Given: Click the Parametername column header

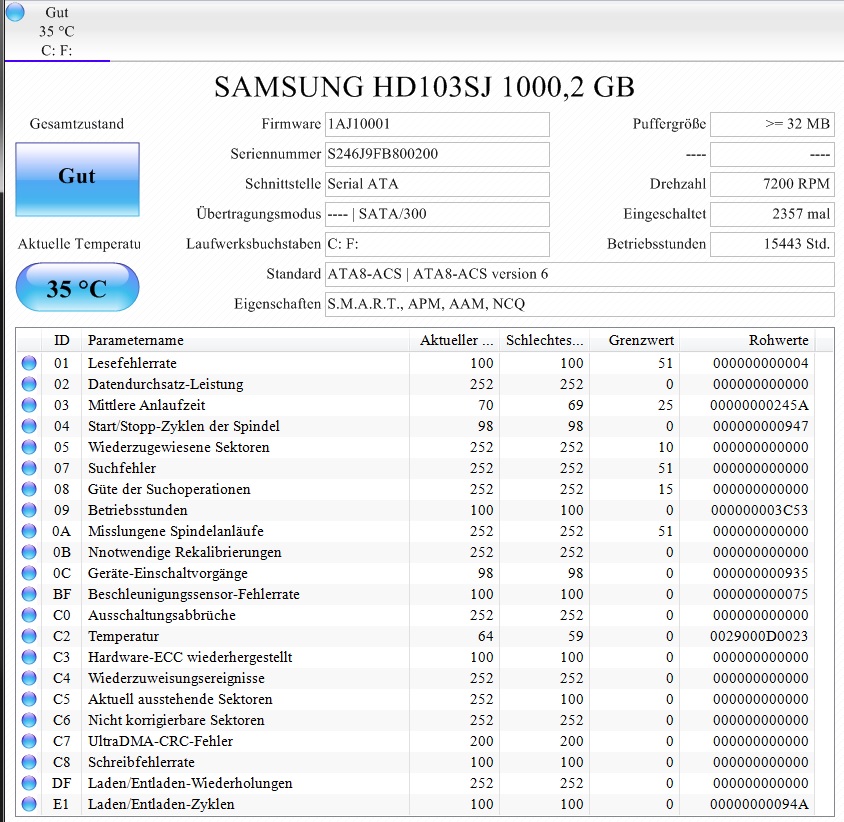Looking at the screenshot, I should [x=245, y=340].
